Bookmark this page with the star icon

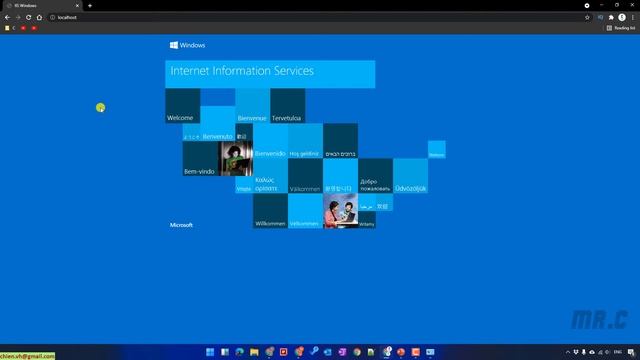[x=587, y=18]
